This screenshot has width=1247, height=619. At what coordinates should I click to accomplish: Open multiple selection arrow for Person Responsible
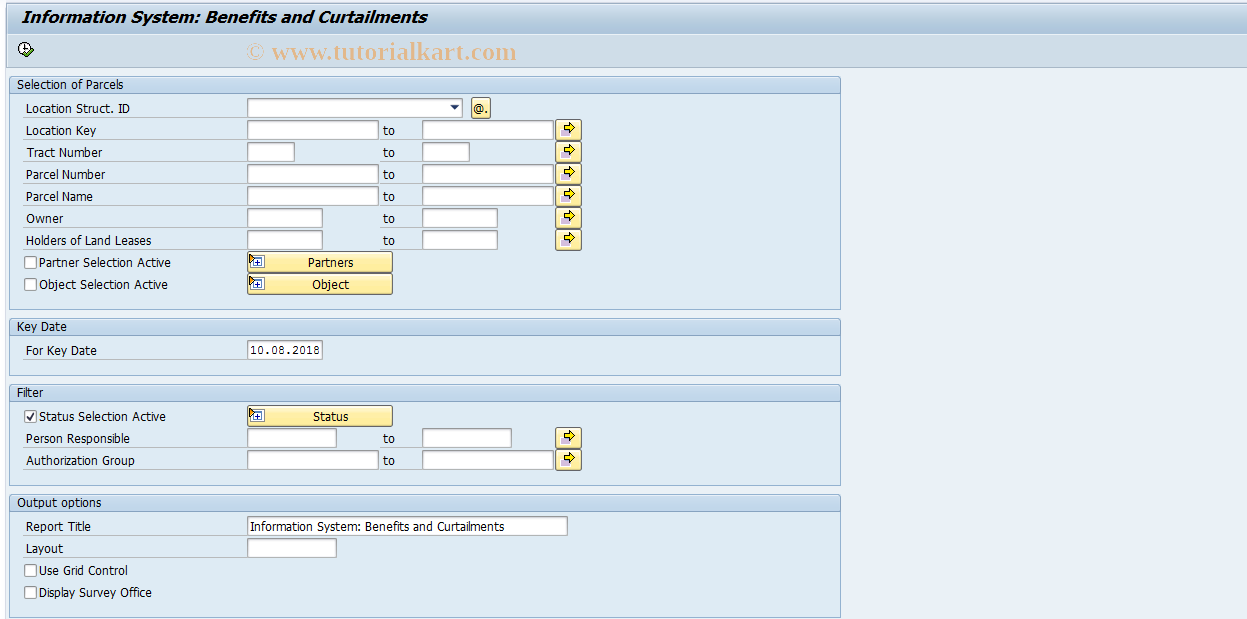coord(569,438)
